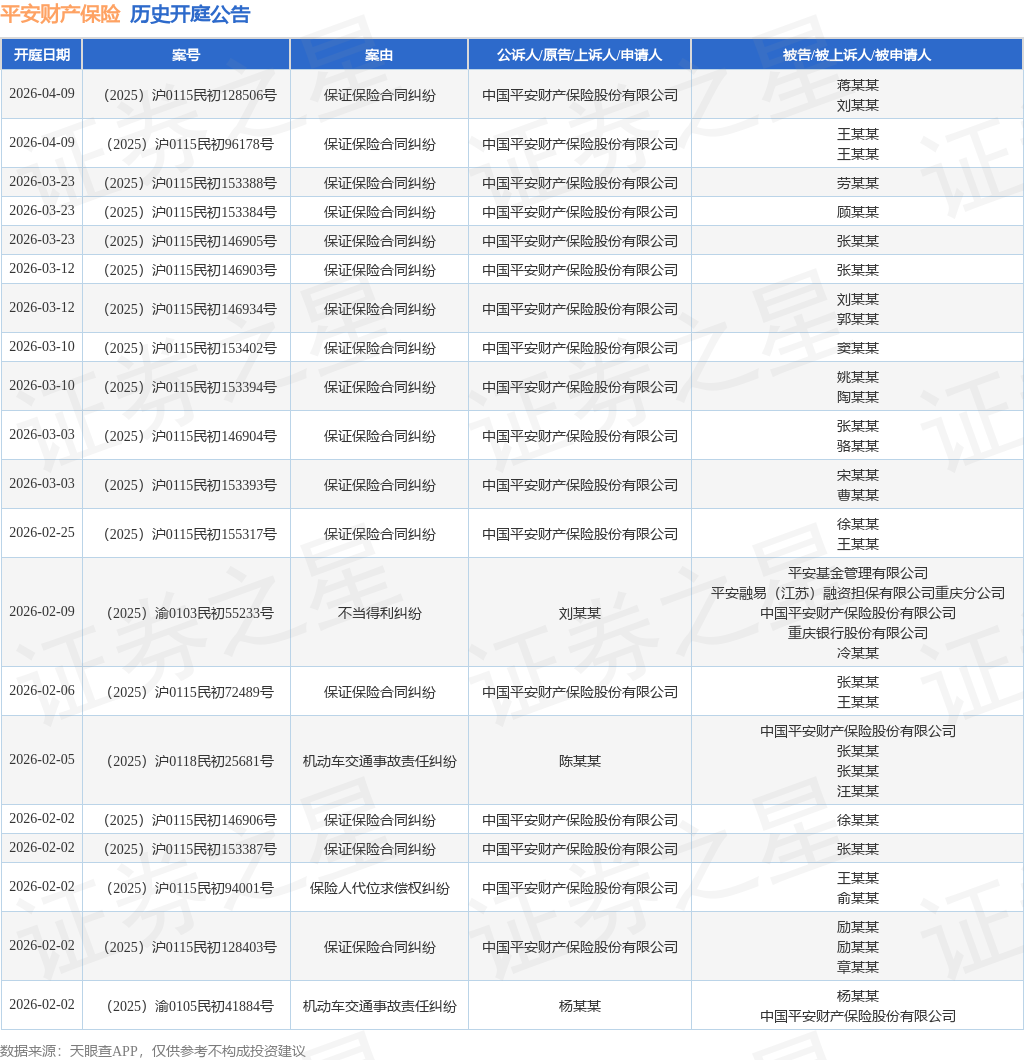Click case number 沪0115民初72489号
Viewport: 1024px width, 1060px height.
click(190, 692)
